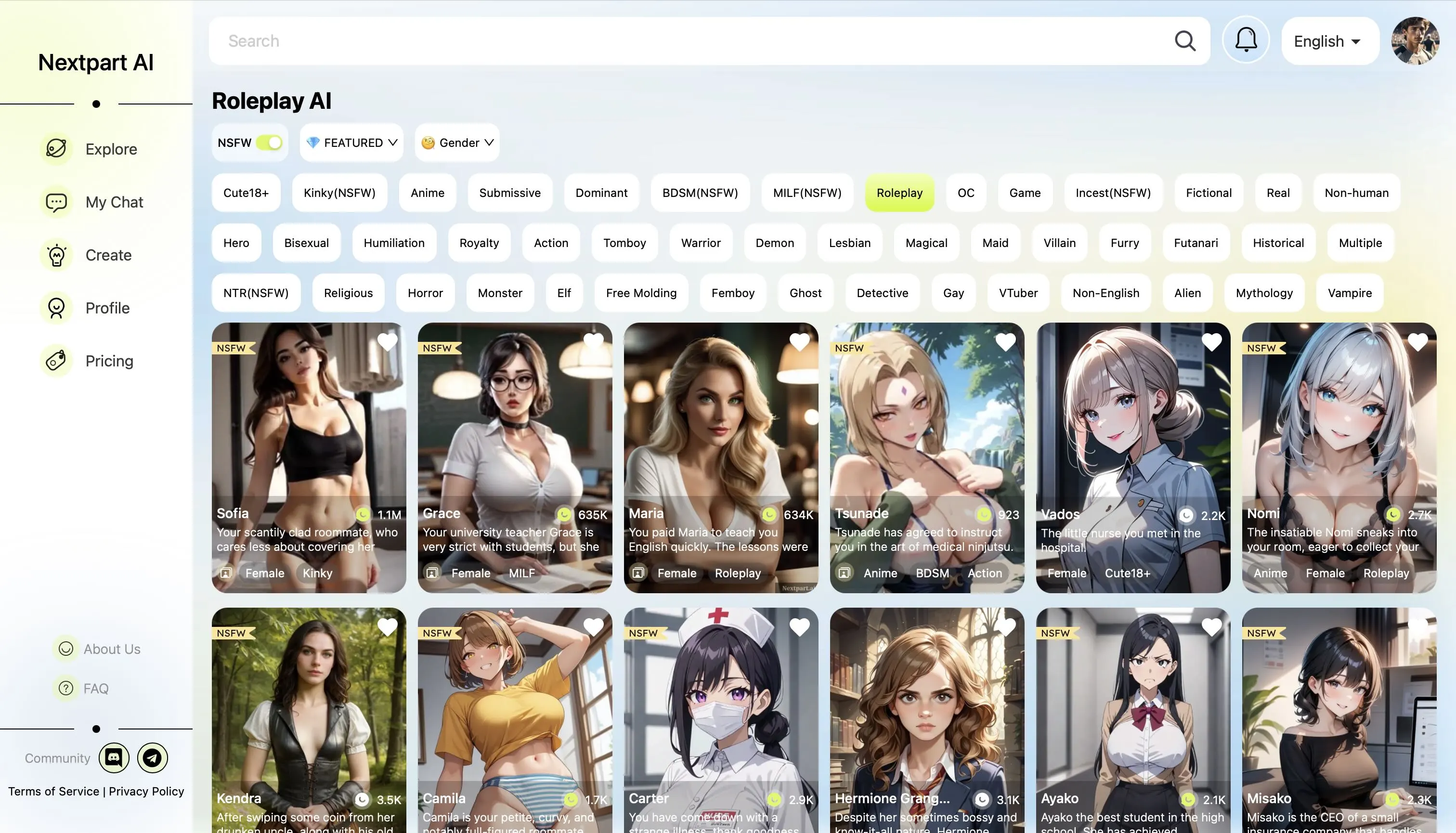This screenshot has height=833, width=1456.
Task: Toggle heart on Tsunade card
Action: [x=1005, y=342]
